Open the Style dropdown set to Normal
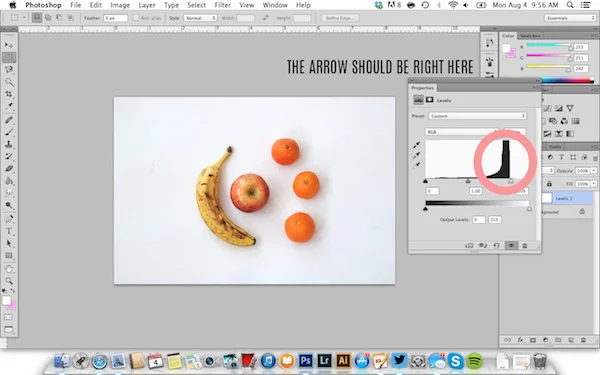Screen dimensions: 600x375 tap(200, 18)
